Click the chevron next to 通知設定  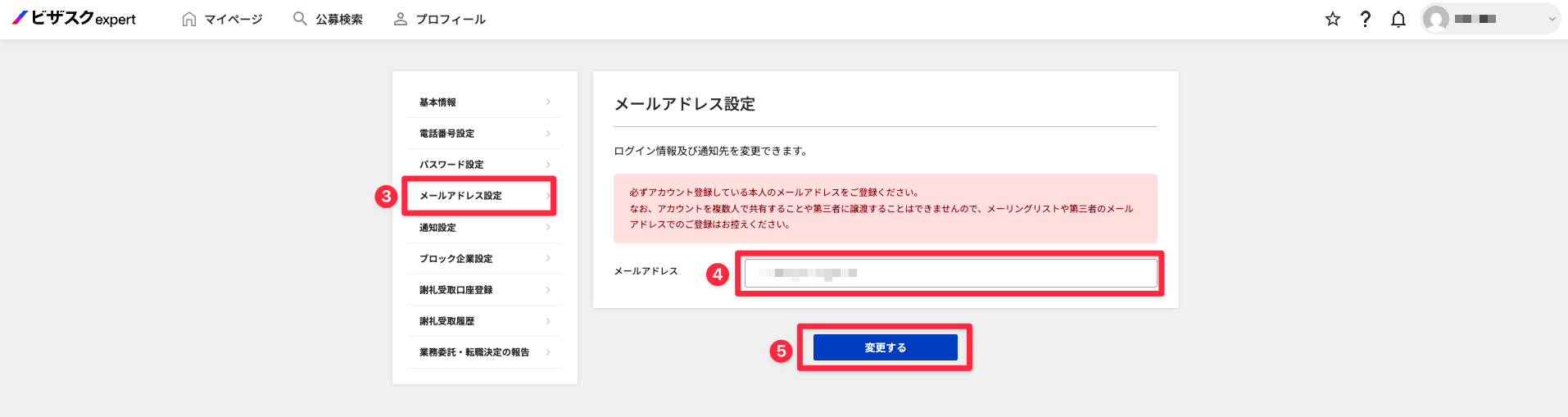548,227
